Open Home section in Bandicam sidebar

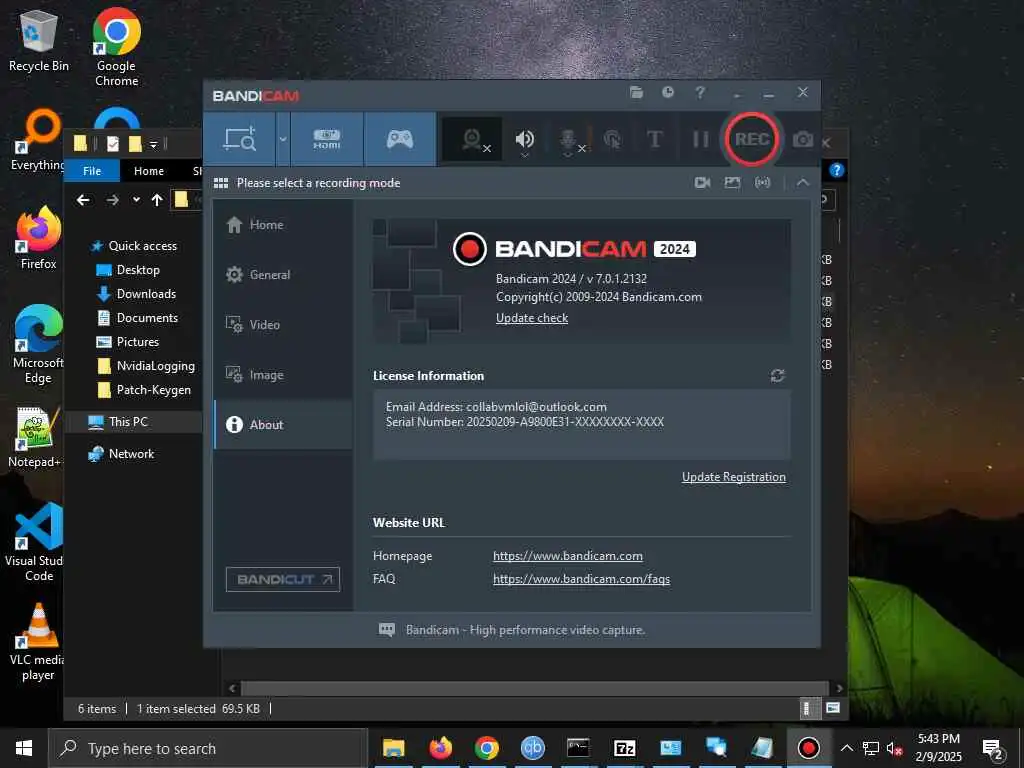tap(283, 225)
